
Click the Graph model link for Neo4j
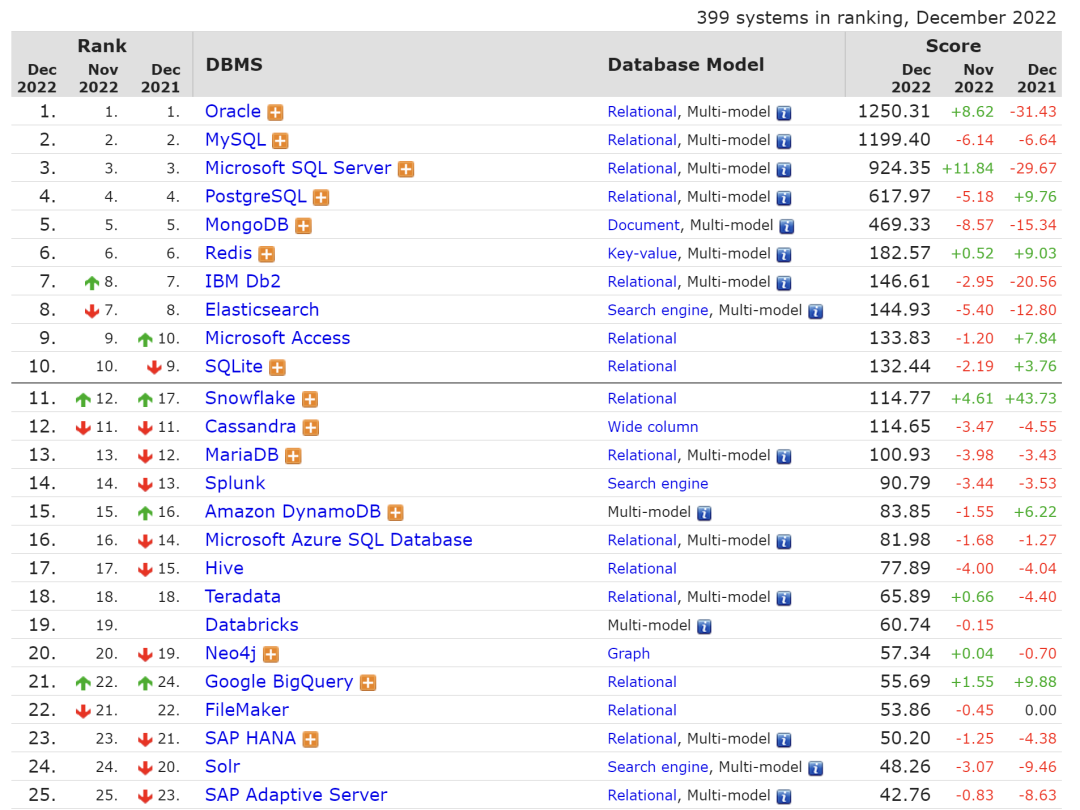628,654
